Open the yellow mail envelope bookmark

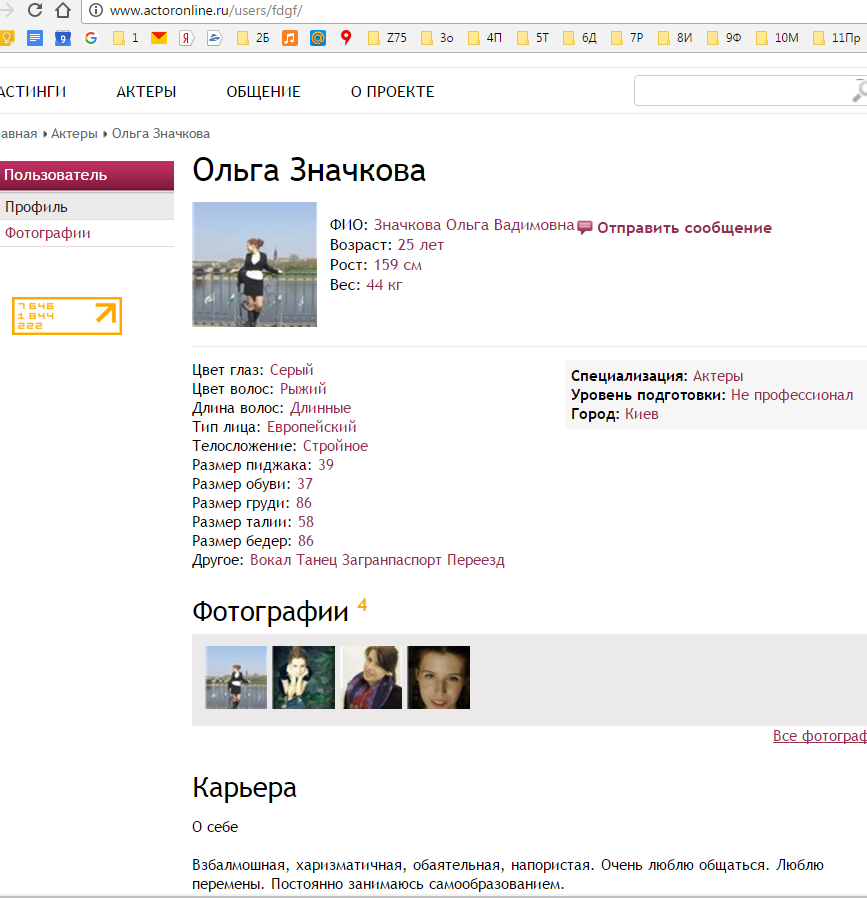pos(159,38)
